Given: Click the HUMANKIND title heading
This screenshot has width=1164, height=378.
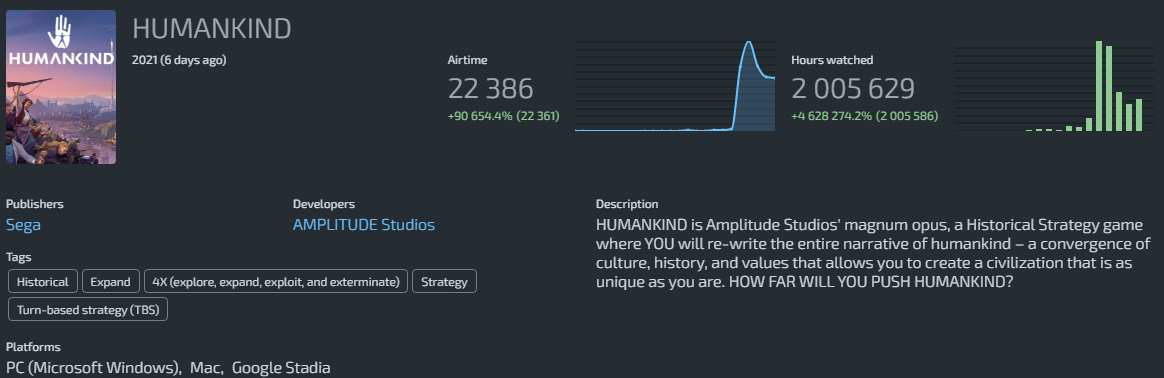Looking at the screenshot, I should coord(212,29).
